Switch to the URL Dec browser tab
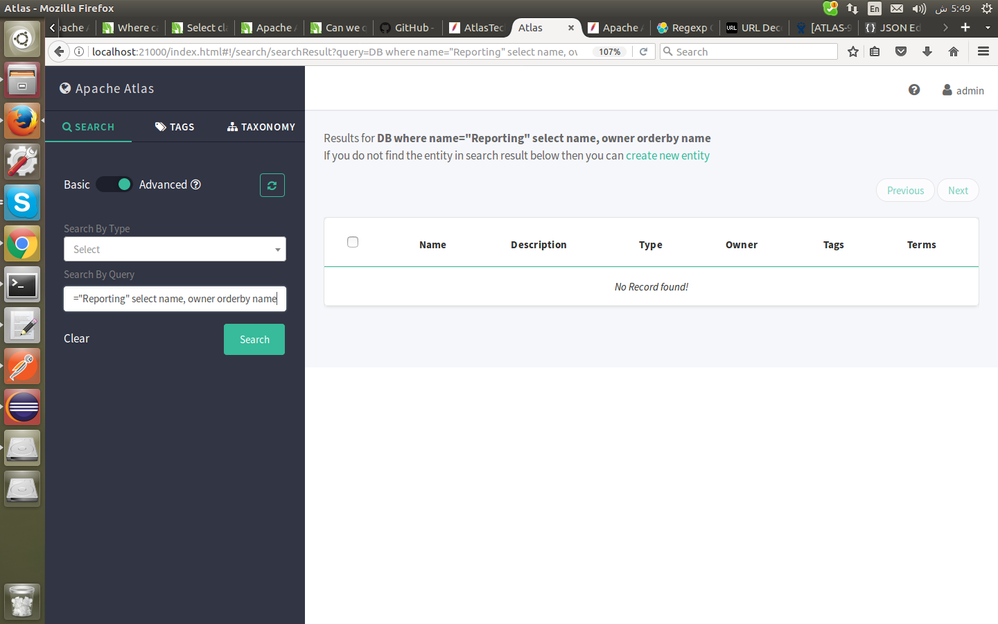Viewport: 998px width, 624px height. pyautogui.click(x=754, y=28)
